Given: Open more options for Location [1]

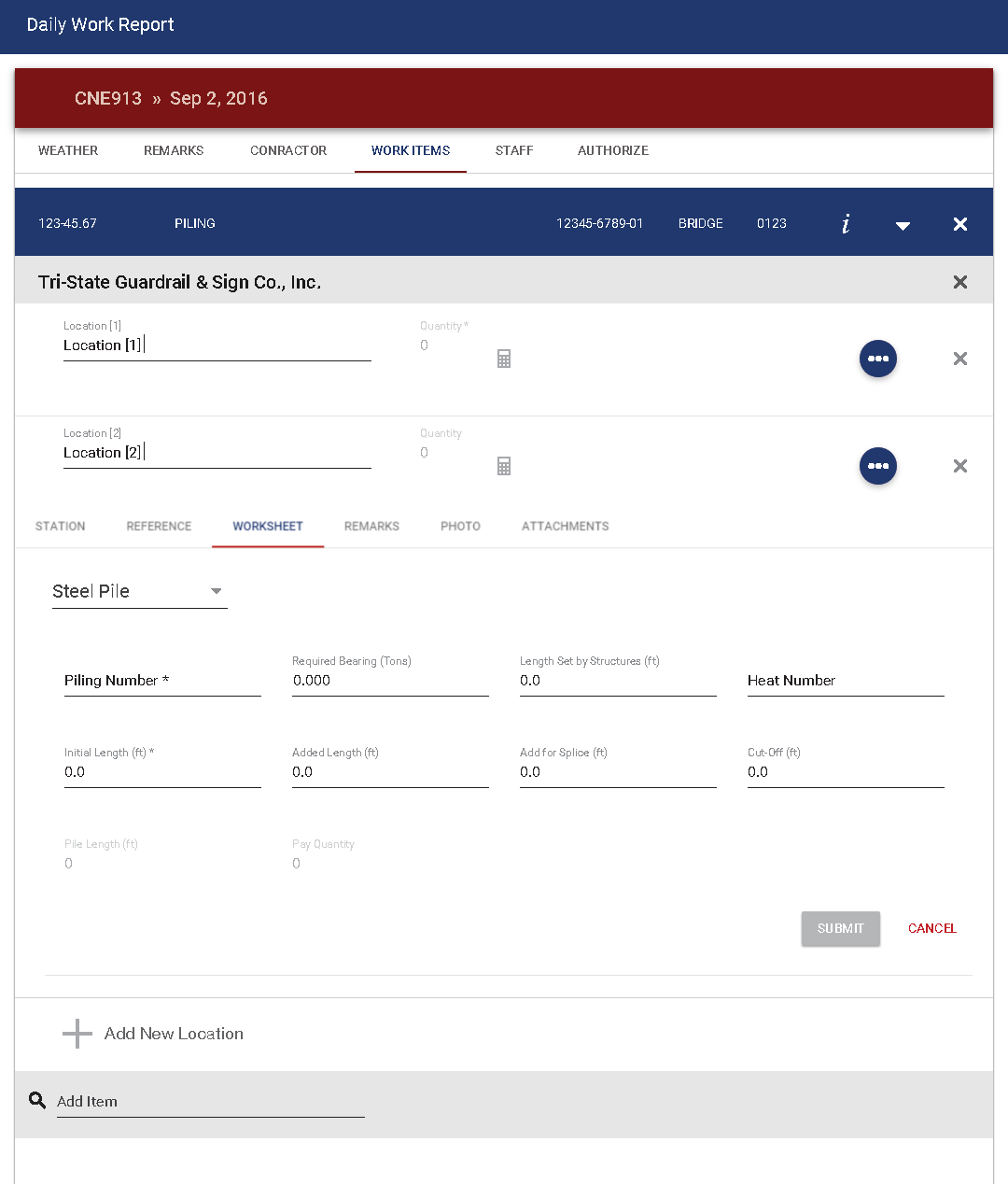Looking at the screenshot, I should [878, 359].
